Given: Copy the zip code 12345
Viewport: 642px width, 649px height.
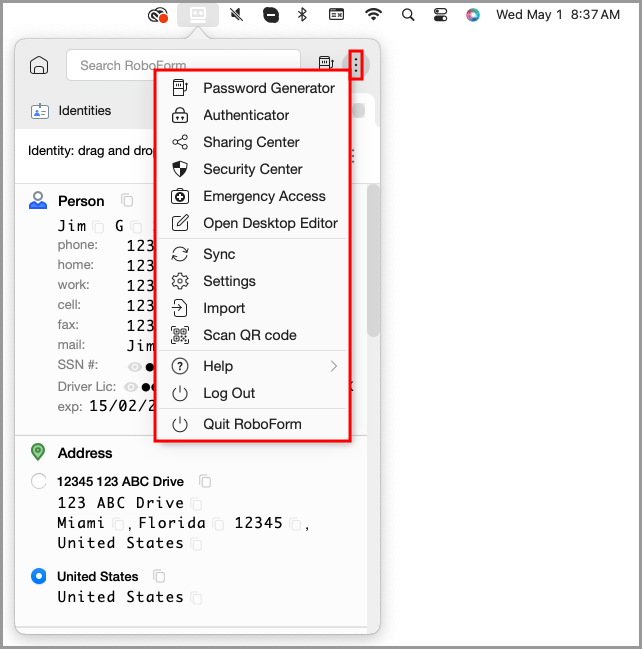Looking at the screenshot, I should pos(296,524).
